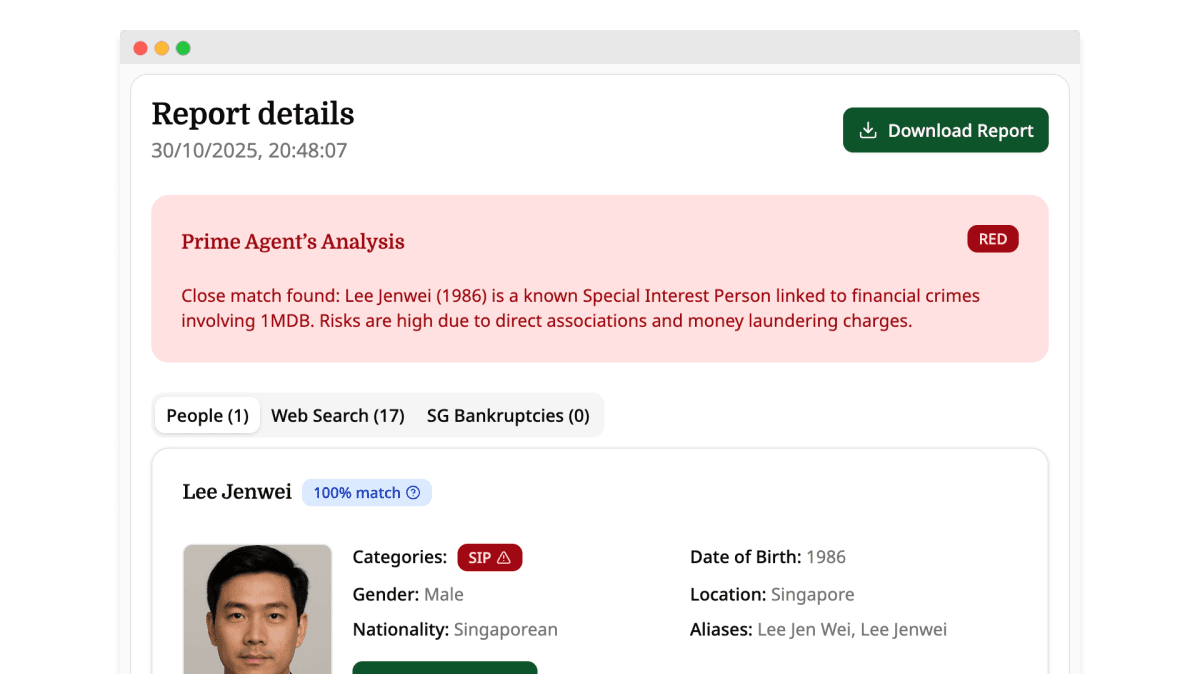Open the profile photo thumbnail
Image resolution: width=1198 pixels, height=674 pixels.
coord(257,608)
